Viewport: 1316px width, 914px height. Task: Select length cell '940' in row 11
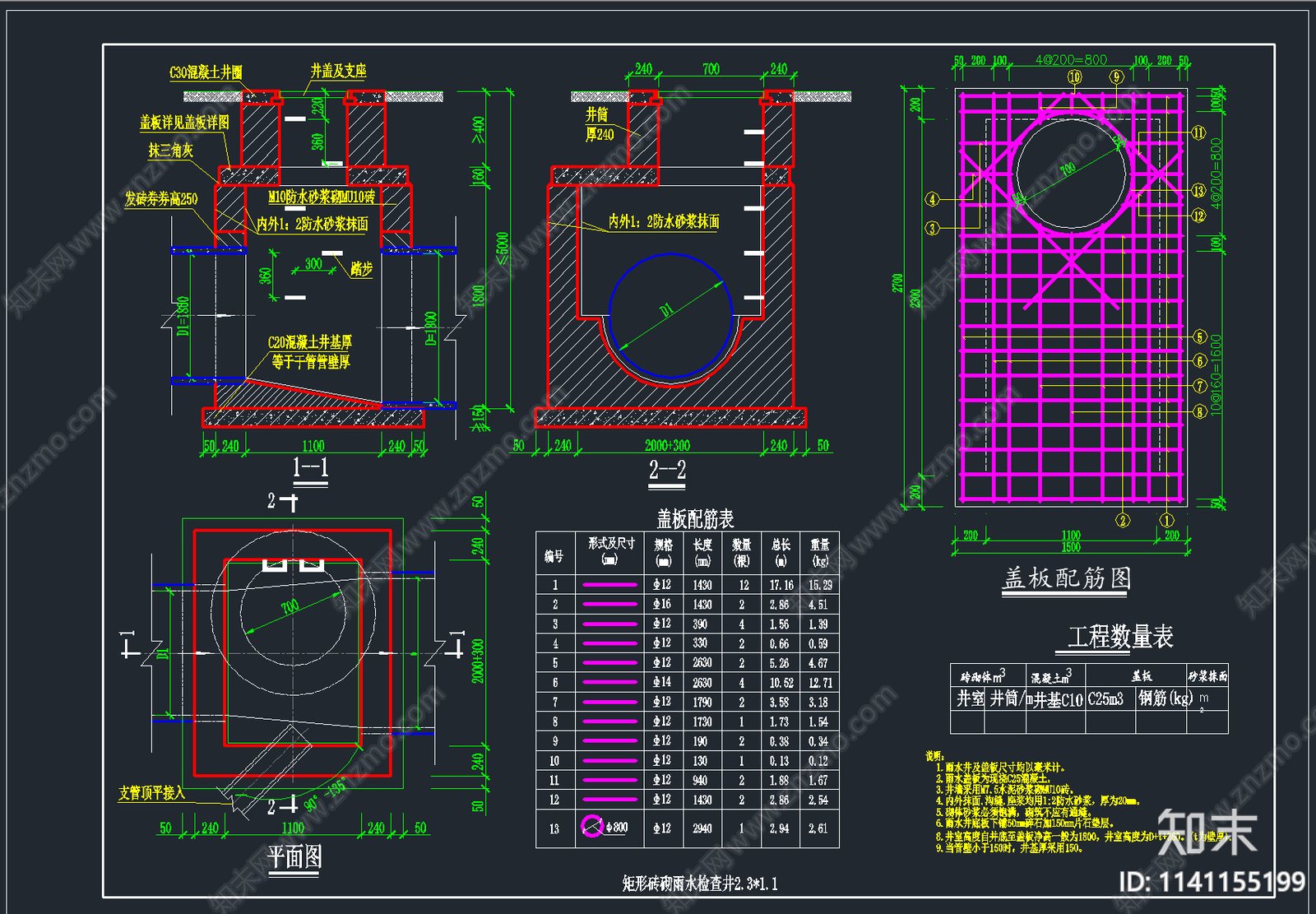coord(702,781)
